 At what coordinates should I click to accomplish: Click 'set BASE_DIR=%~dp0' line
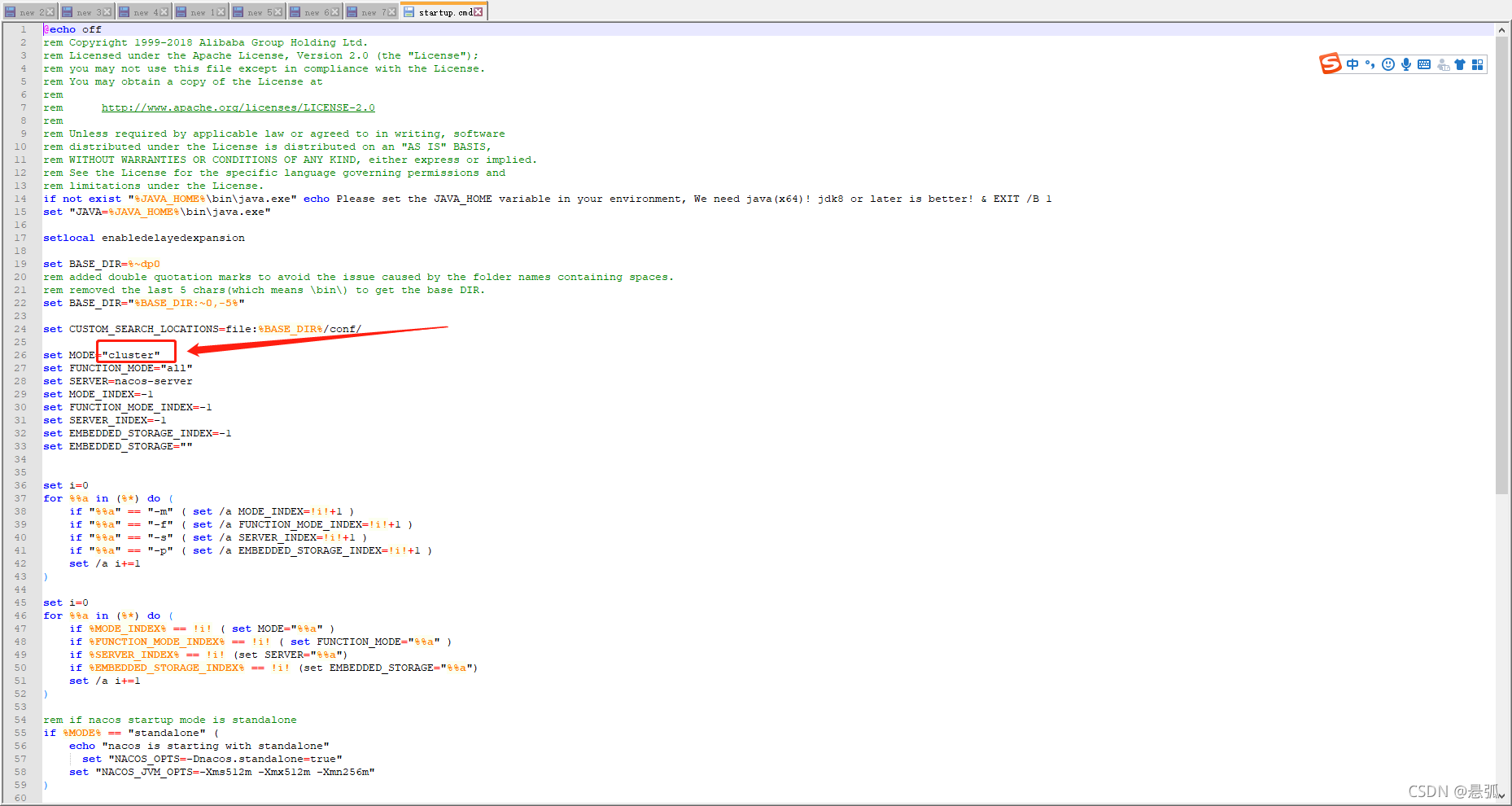click(102, 264)
